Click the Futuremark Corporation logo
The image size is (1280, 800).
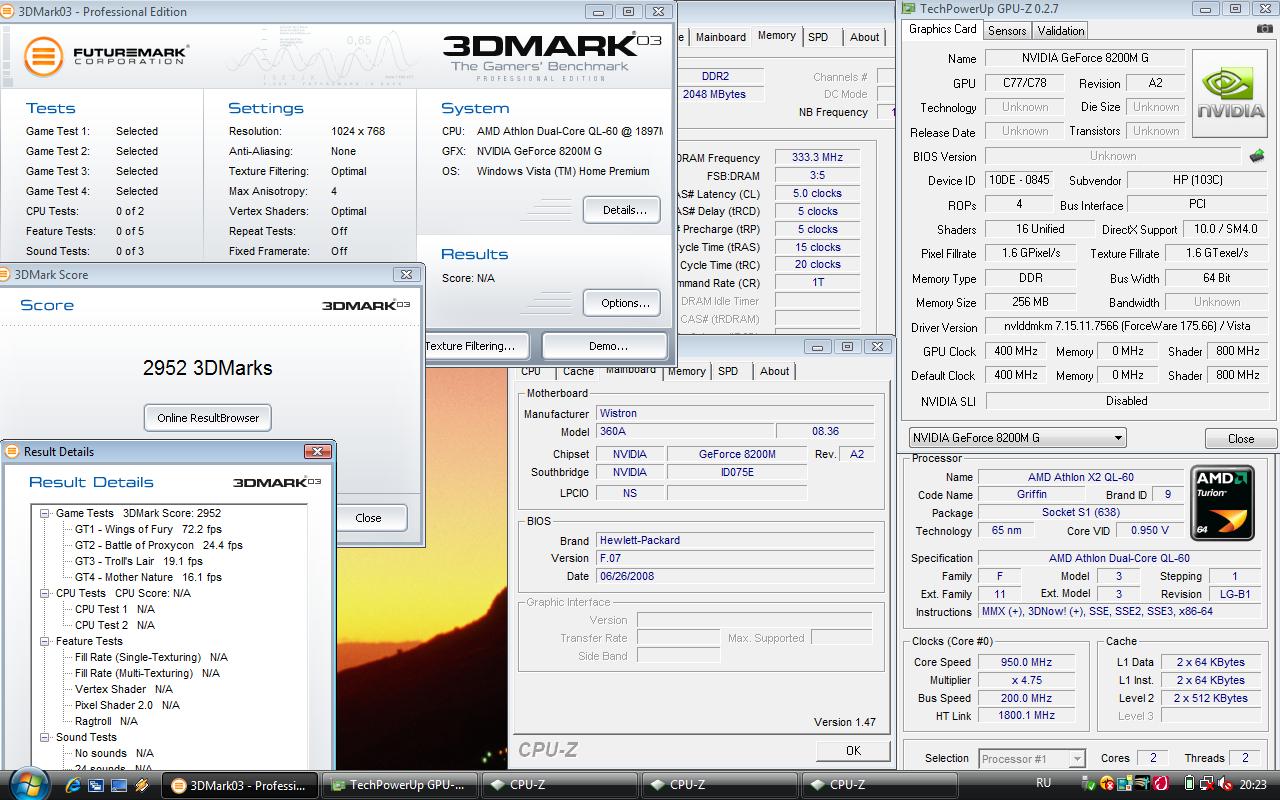pyautogui.click(x=105, y=56)
